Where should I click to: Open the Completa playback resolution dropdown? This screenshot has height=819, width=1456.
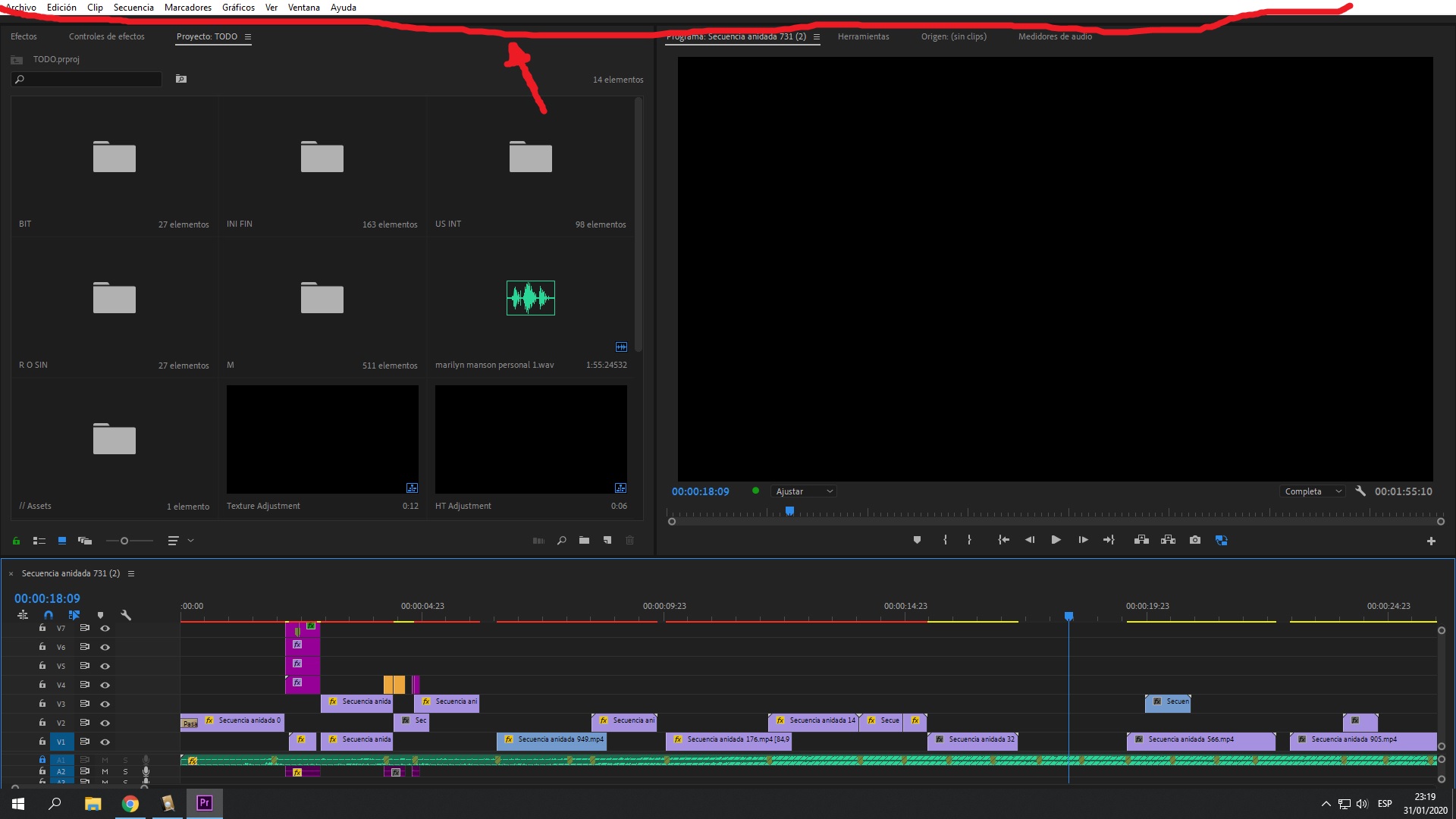(1312, 491)
